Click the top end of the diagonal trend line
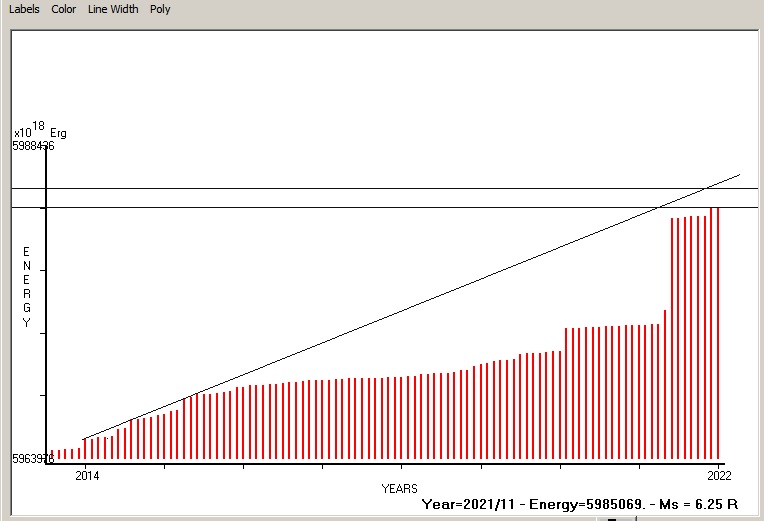 [x=738, y=175]
